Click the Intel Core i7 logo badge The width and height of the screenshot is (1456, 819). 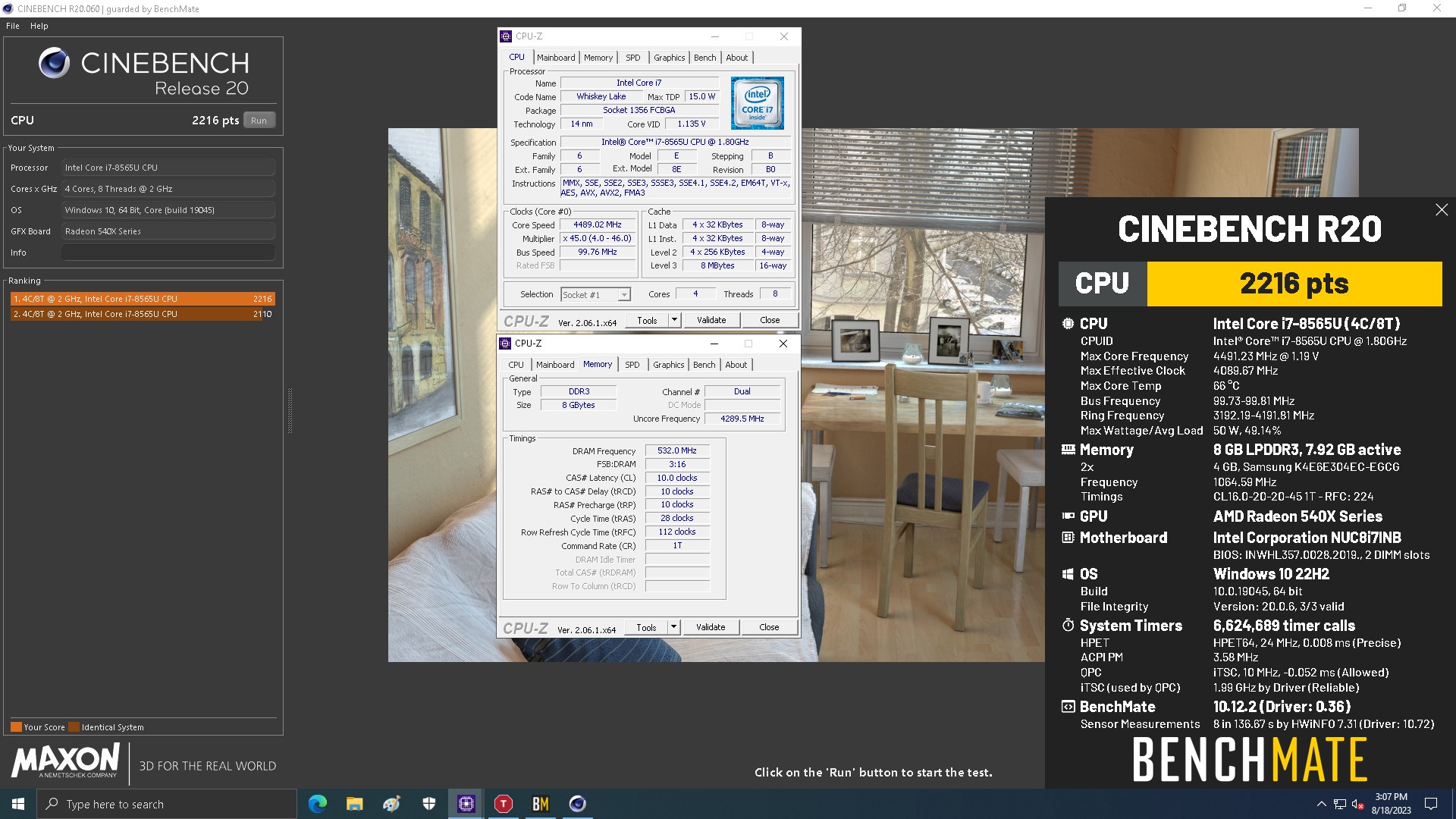[757, 103]
